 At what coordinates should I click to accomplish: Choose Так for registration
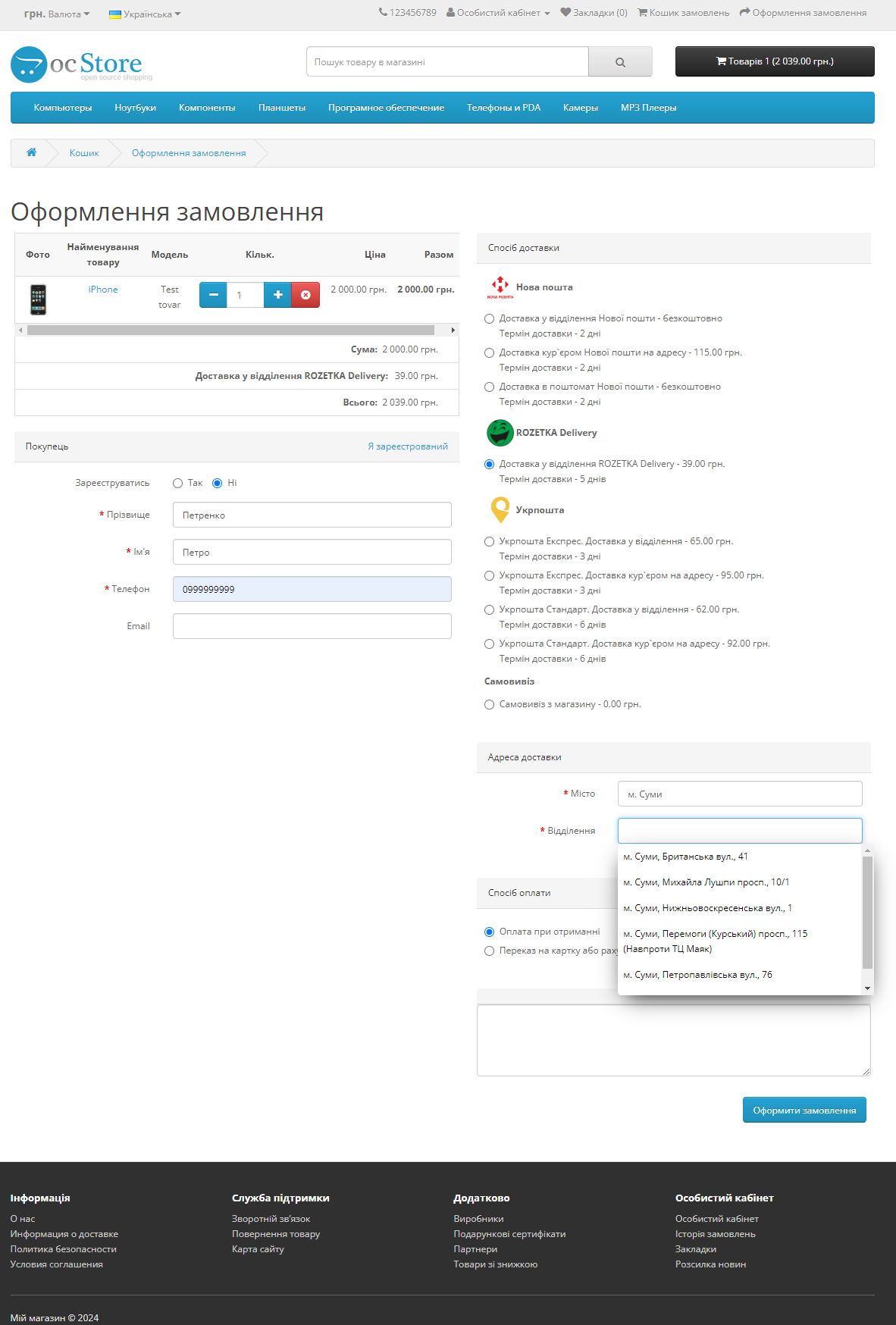tap(178, 483)
